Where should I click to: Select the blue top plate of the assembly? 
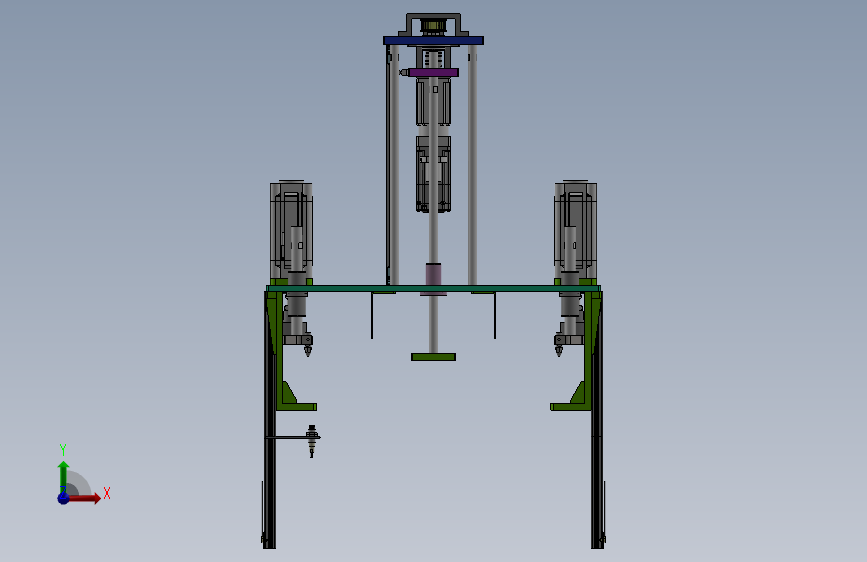[434, 40]
